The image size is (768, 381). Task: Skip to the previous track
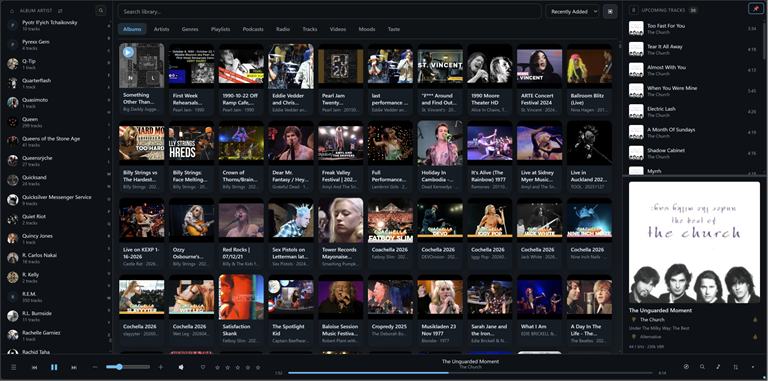click(x=34, y=367)
